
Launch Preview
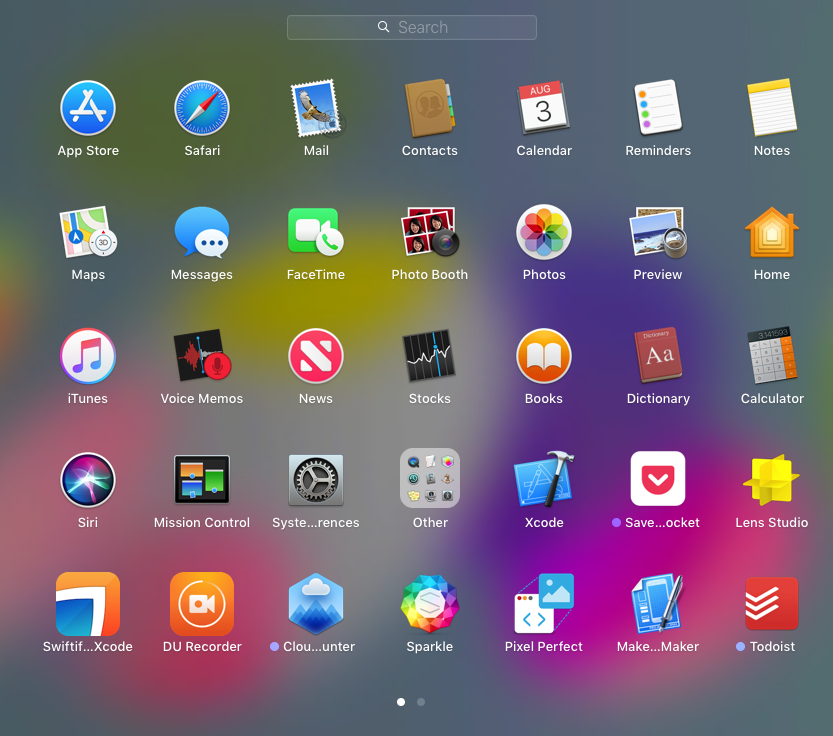click(x=658, y=232)
